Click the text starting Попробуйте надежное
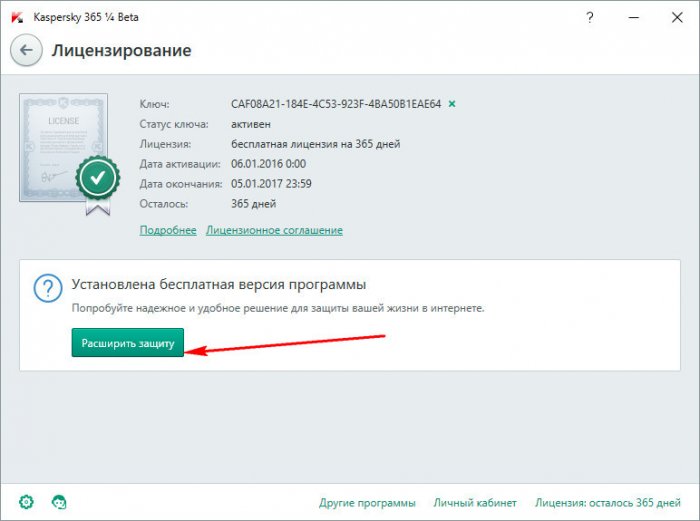Screen dimensions: 700x521 278,308
